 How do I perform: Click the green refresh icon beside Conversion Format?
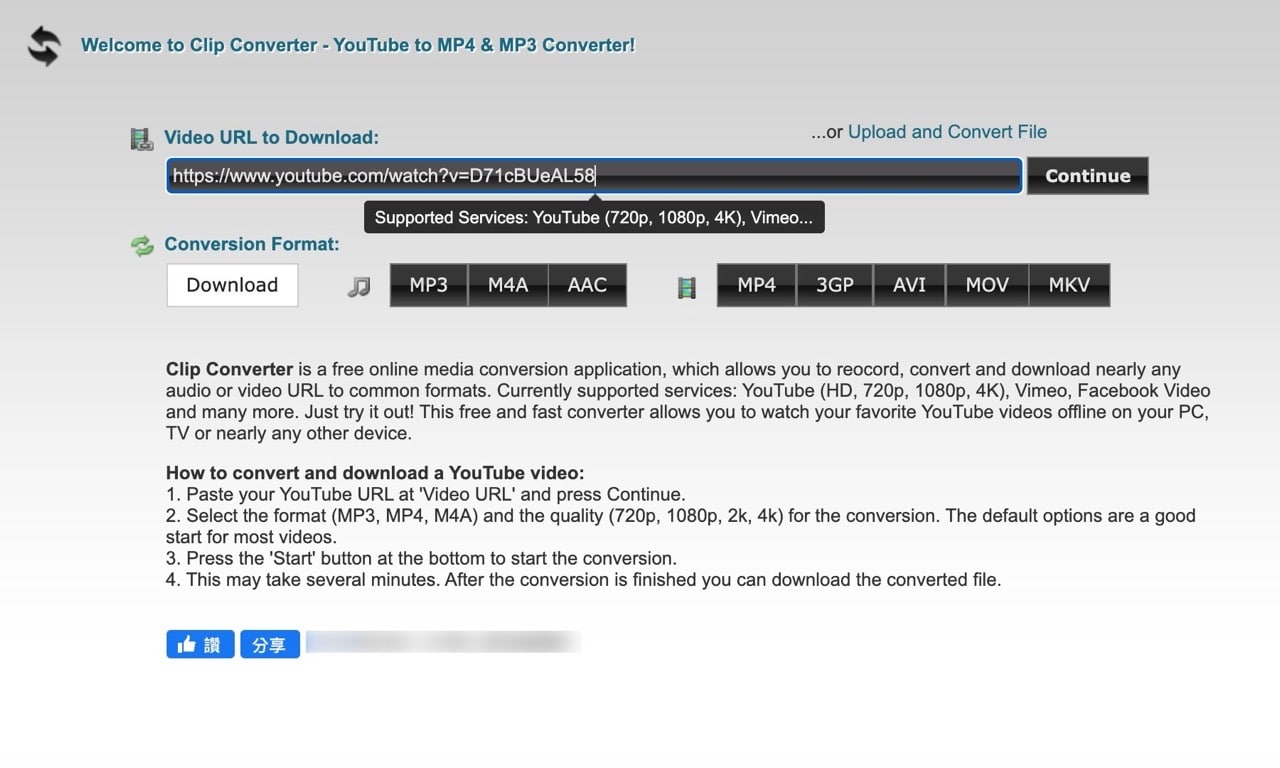(142, 245)
